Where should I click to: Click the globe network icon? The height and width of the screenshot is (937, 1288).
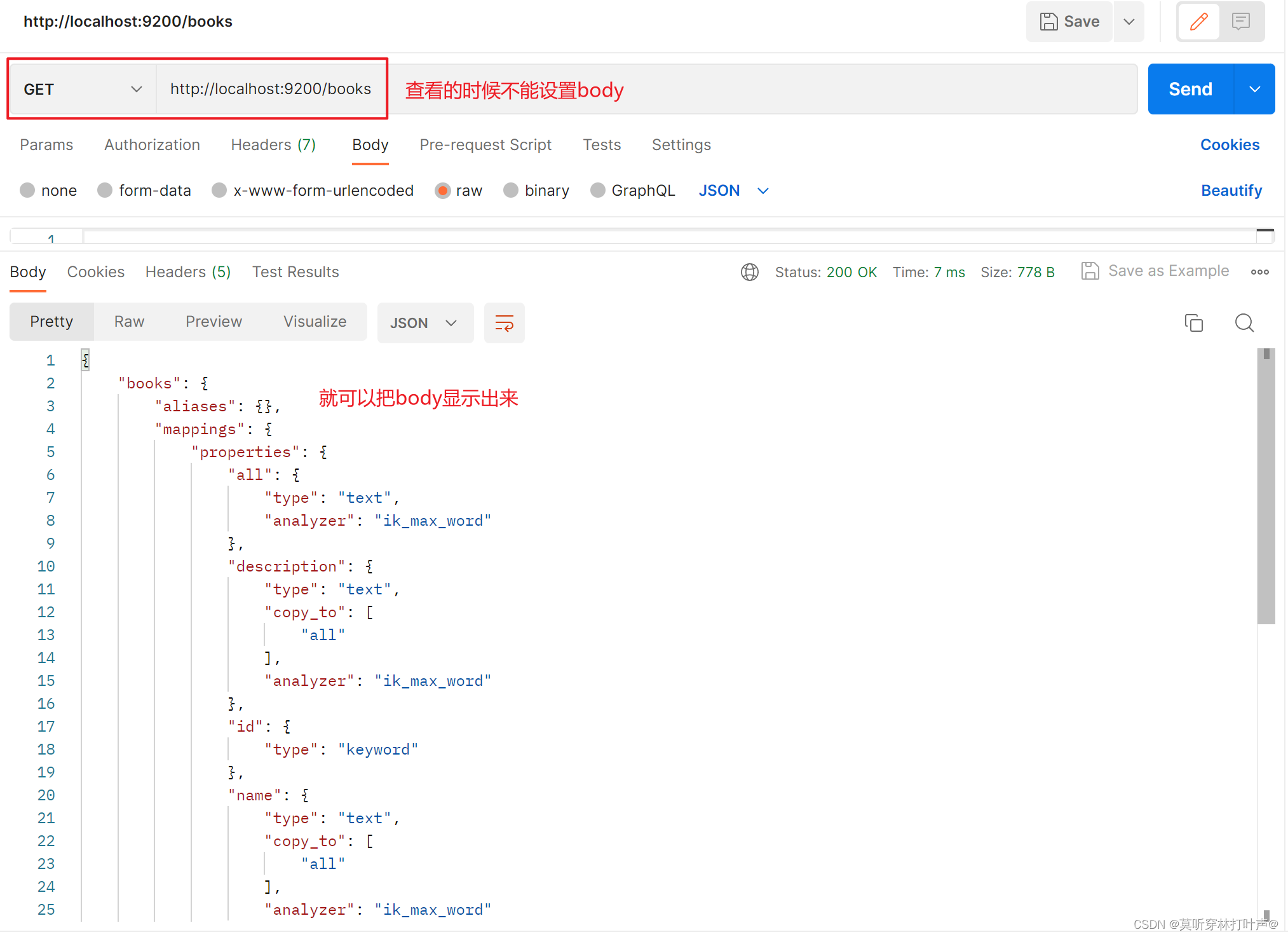click(749, 272)
